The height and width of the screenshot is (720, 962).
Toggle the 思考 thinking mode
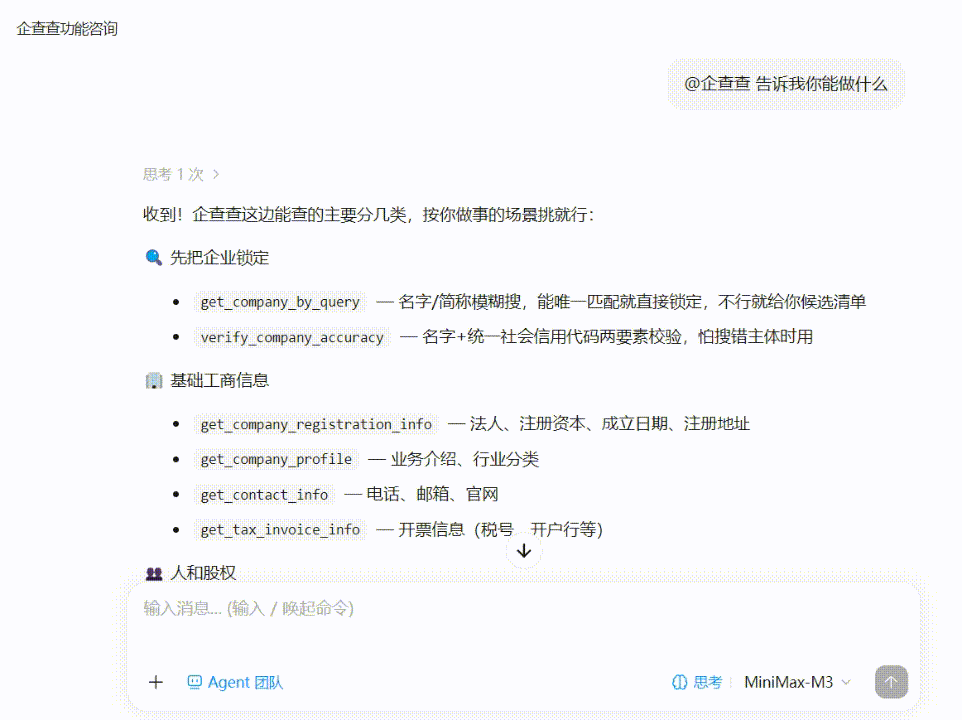pos(697,682)
